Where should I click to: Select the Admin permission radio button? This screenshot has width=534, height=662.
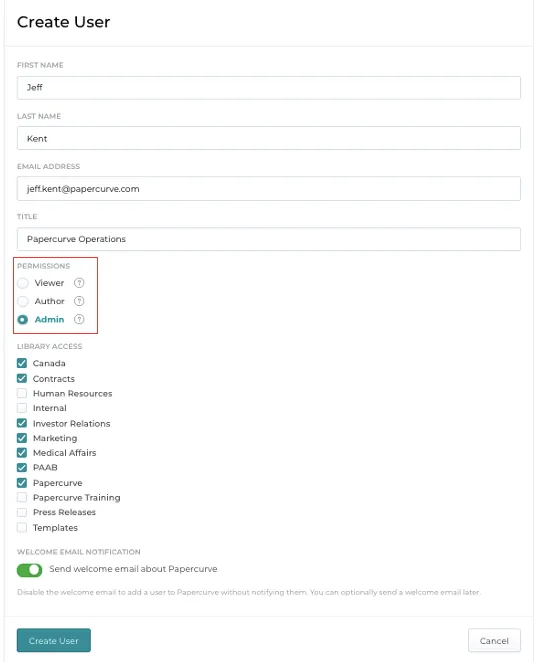[x=23, y=320]
